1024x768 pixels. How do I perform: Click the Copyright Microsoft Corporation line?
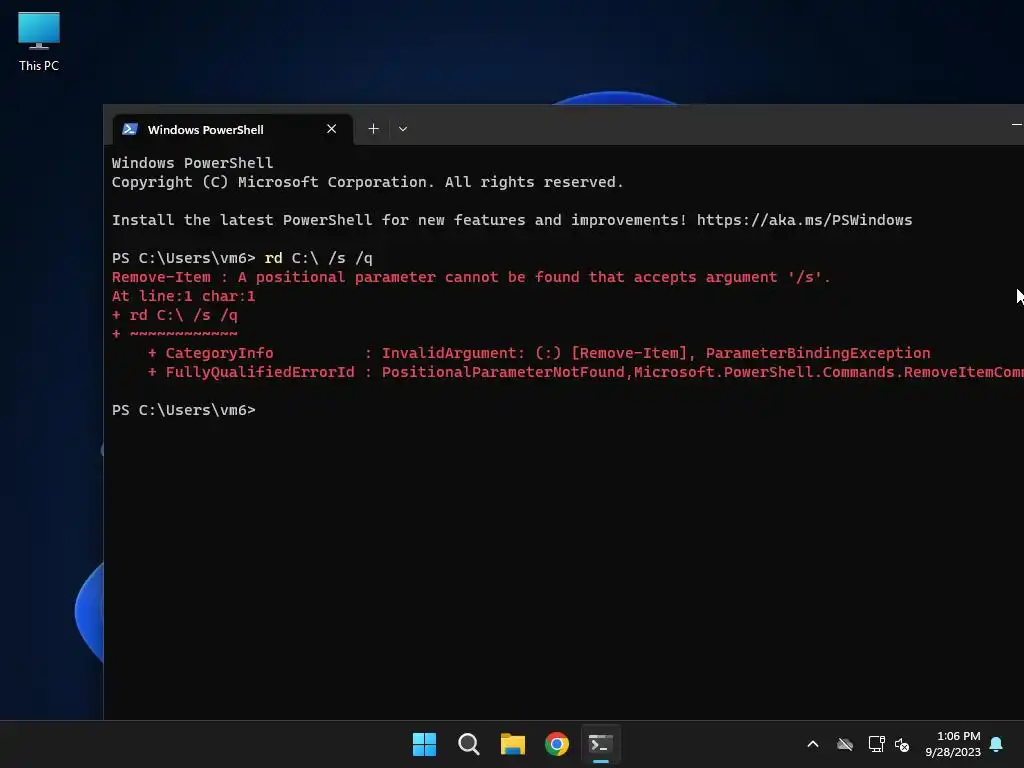(x=368, y=182)
